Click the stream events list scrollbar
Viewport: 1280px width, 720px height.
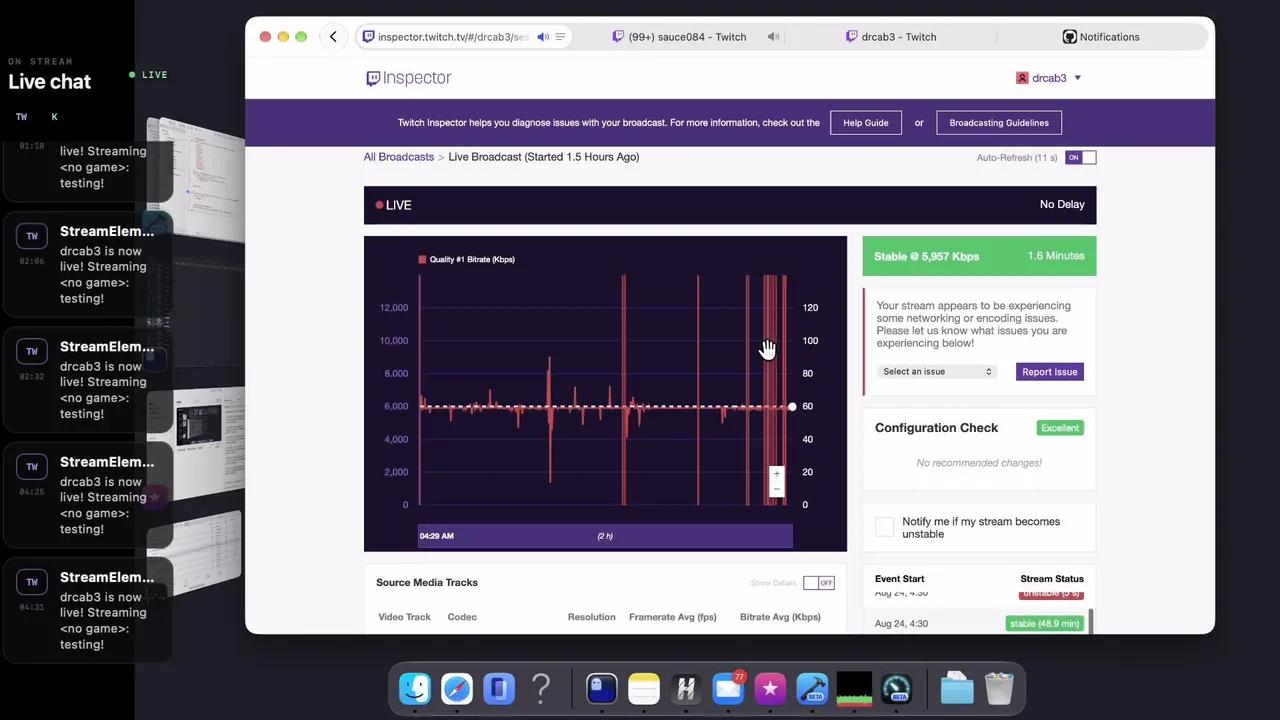coord(1090,620)
